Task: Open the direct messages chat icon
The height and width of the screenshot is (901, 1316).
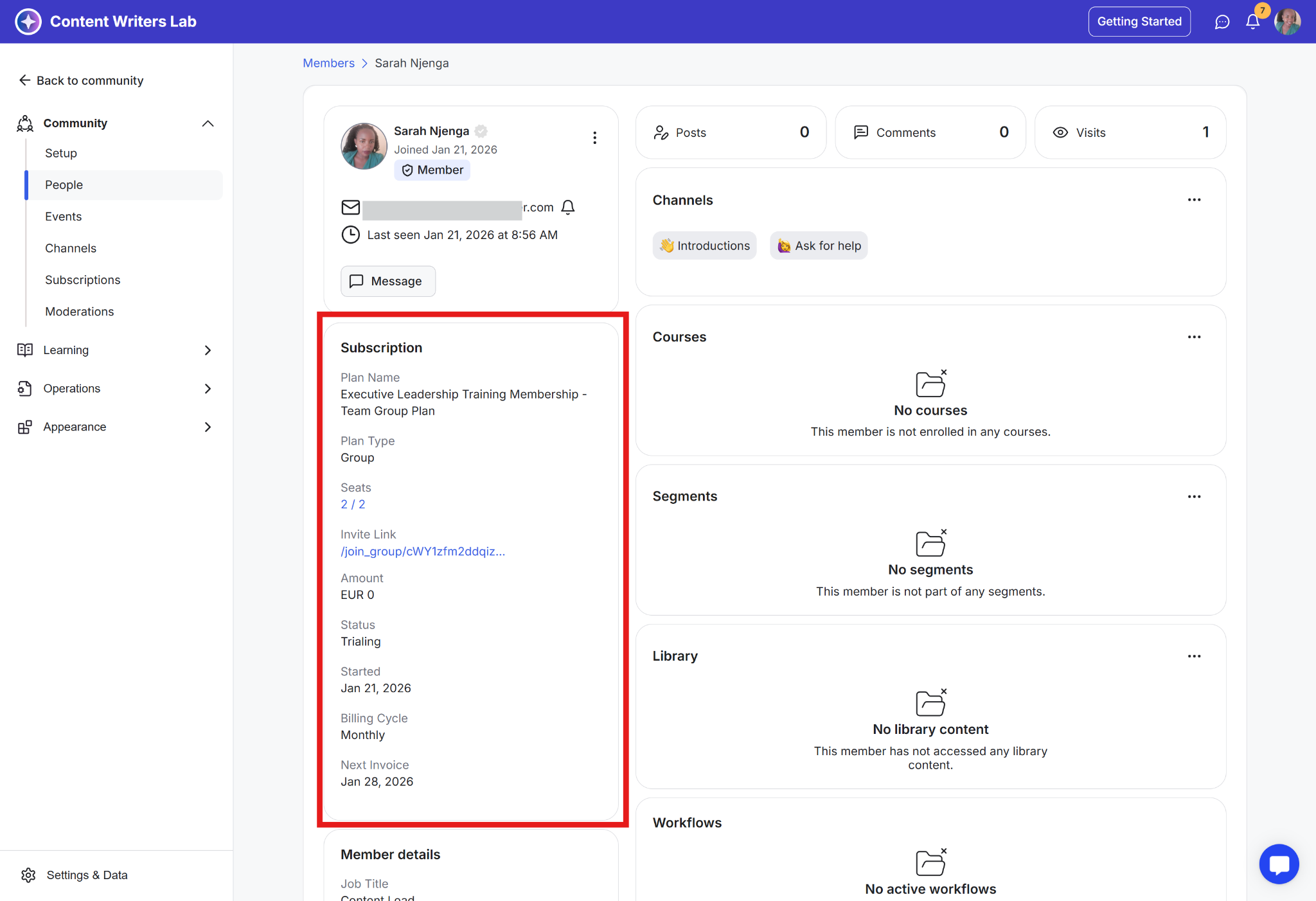Action: 1222,22
